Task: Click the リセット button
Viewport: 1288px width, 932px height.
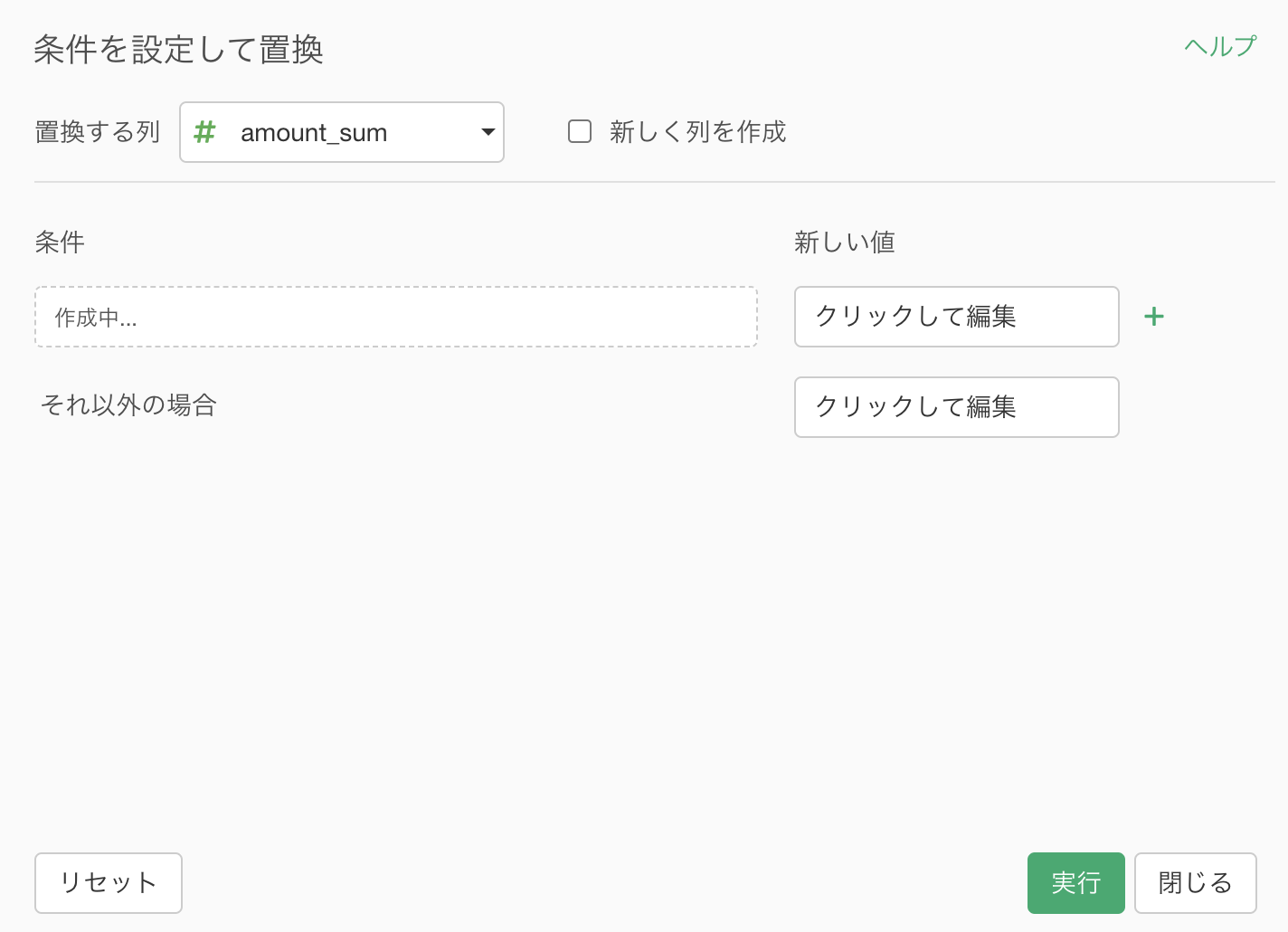Action: tap(109, 883)
